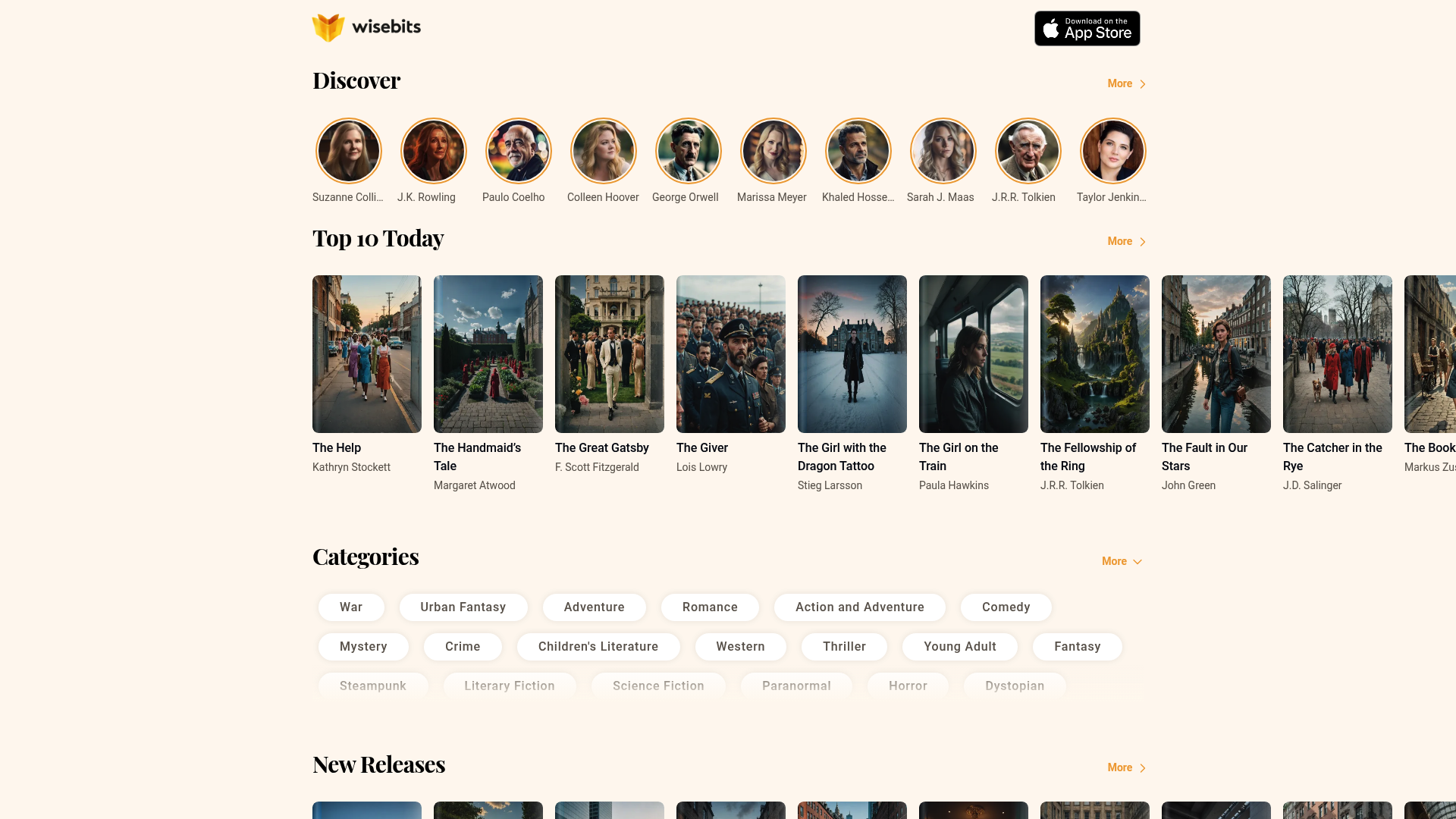1456x819 pixels.
Task: Open The Help book cover
Action: 367,354
